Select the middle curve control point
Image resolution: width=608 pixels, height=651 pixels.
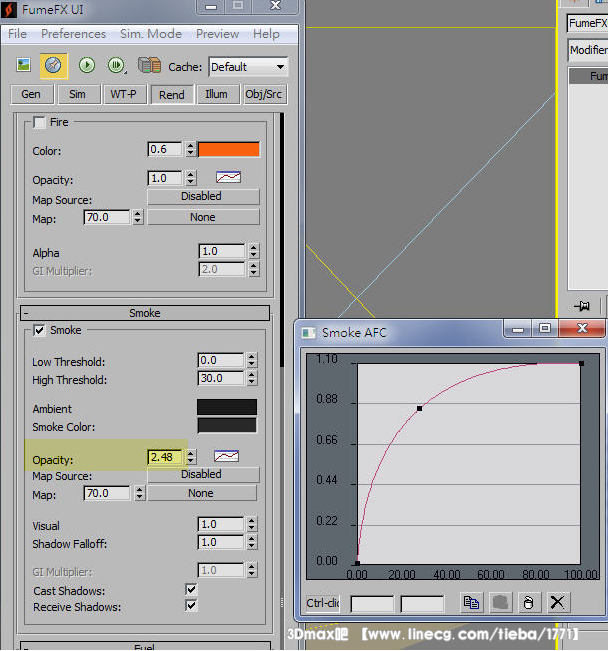419,409
